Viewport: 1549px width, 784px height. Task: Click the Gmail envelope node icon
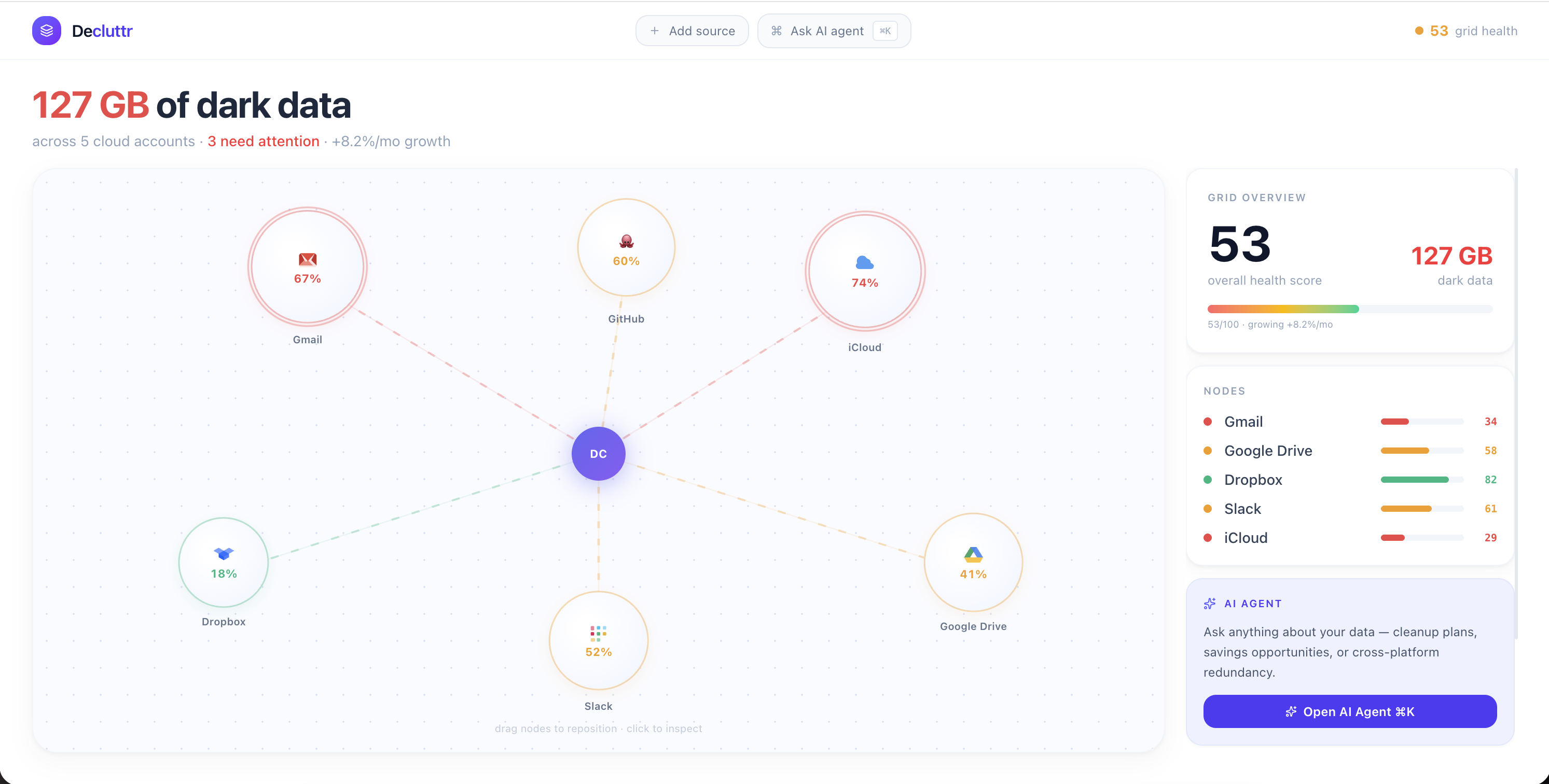(x=307, y=259)
